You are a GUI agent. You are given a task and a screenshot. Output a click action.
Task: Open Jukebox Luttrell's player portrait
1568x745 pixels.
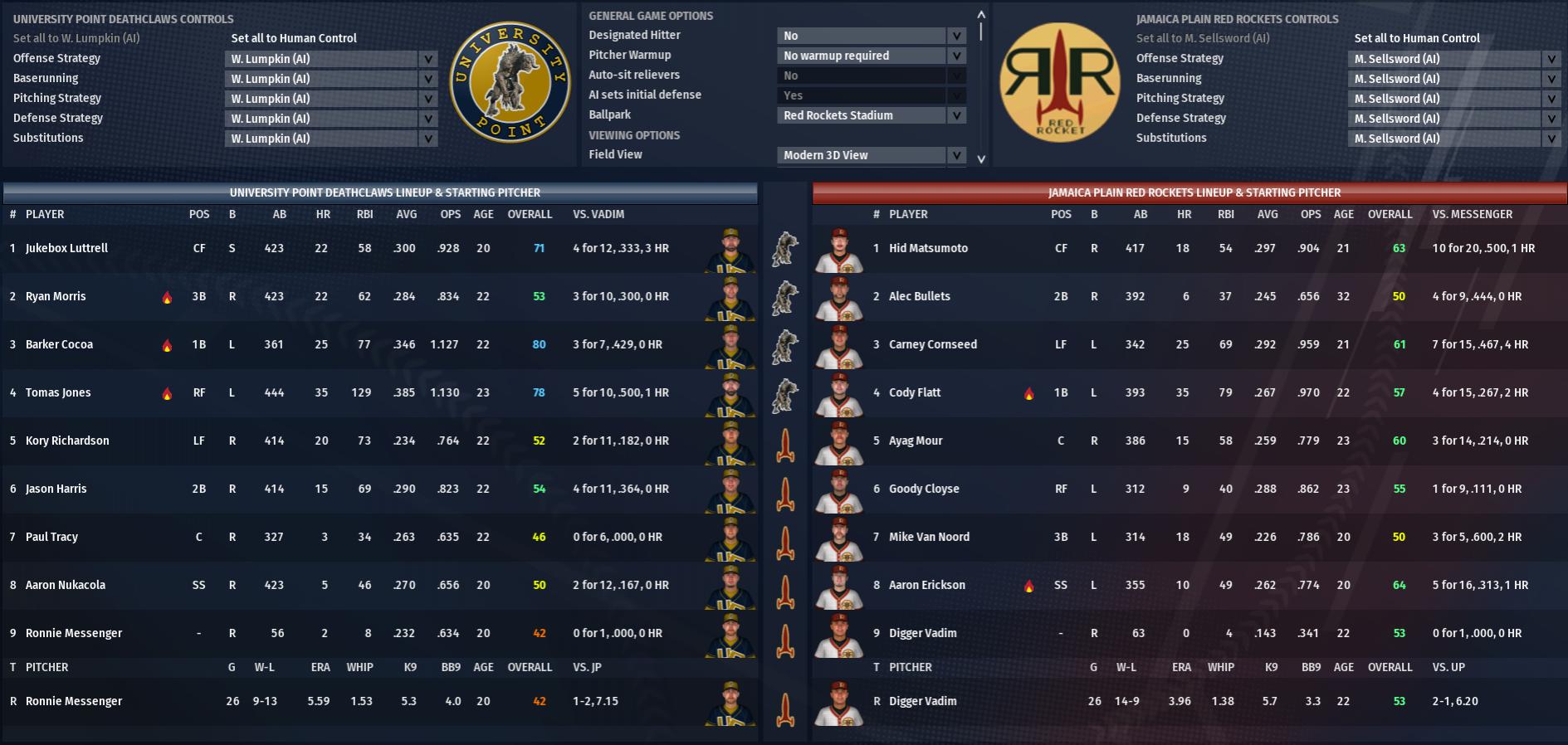[x=730, y=249]
